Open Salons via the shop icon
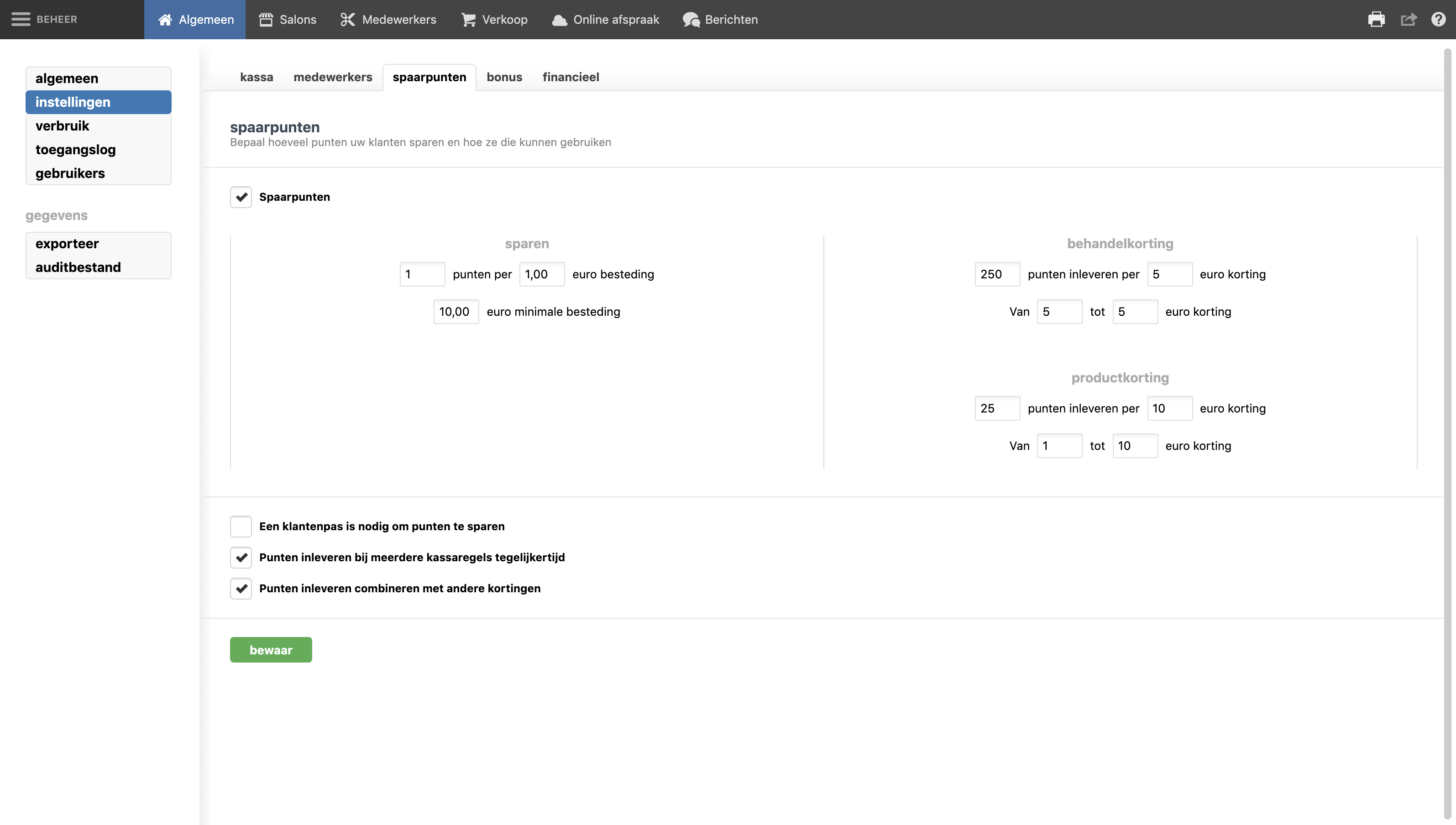The width and height of the screenshot is (1456, 825). [266, 20]
